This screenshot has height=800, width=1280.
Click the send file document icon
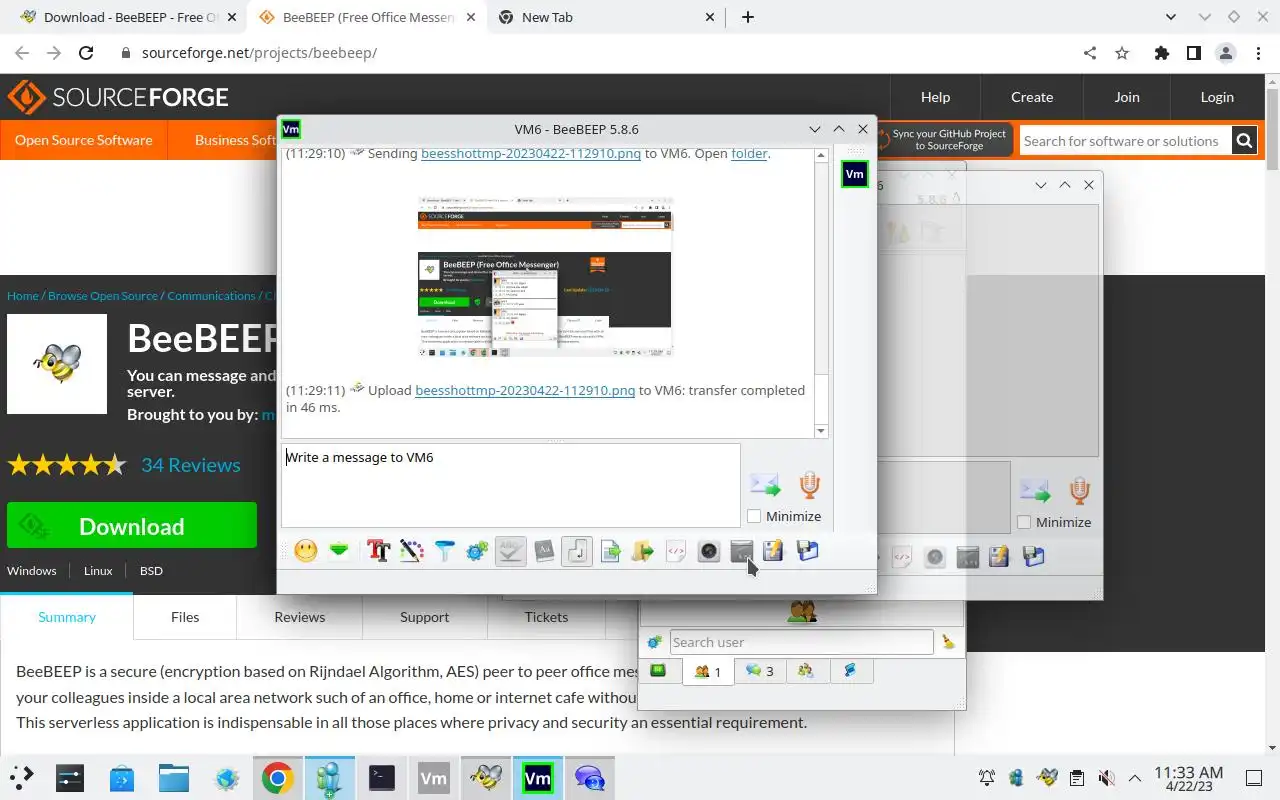[610, 551]
